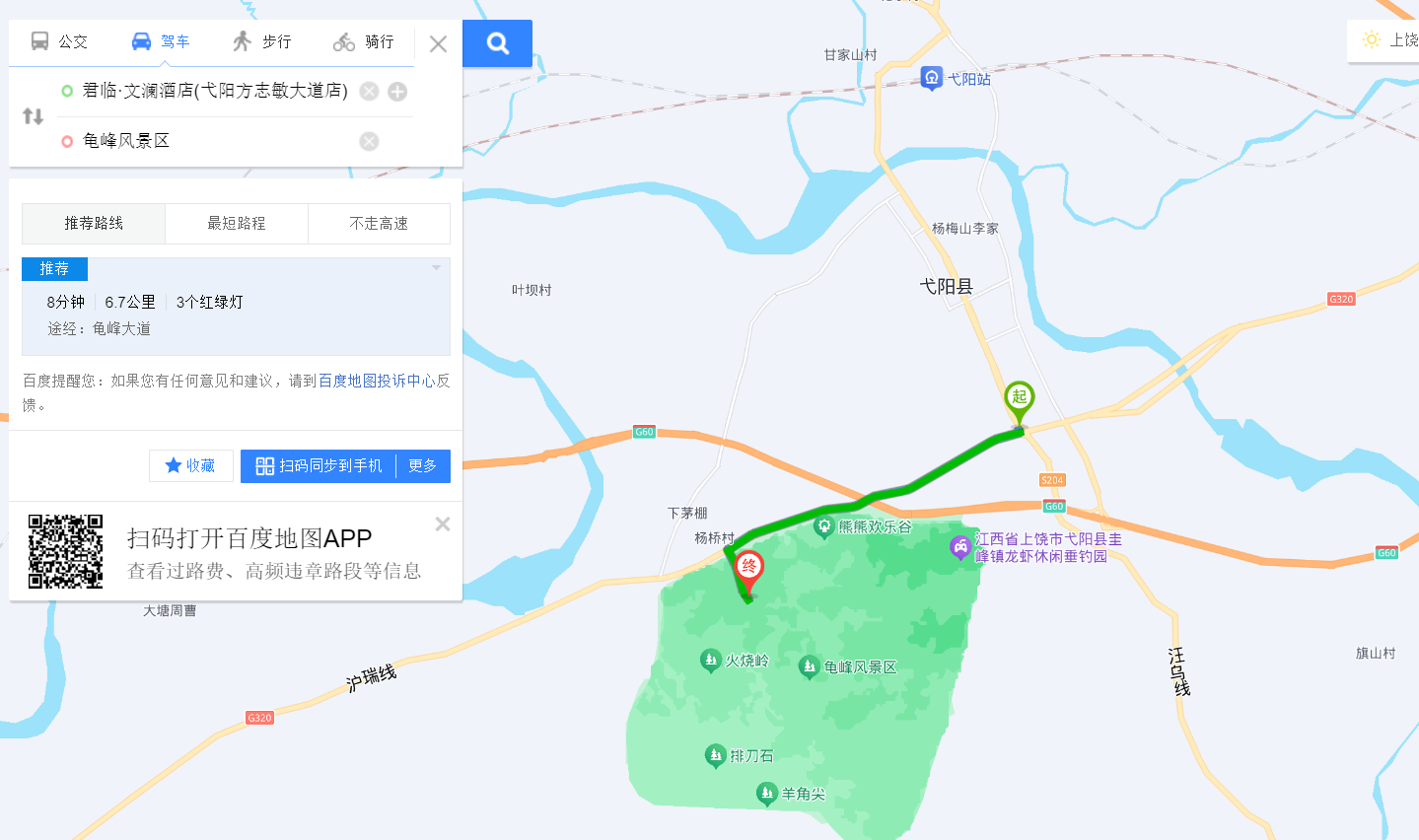Click 扫码同步到手机 button
Viewport: 1419px width, 840px height.
click(x=319, y=466)
